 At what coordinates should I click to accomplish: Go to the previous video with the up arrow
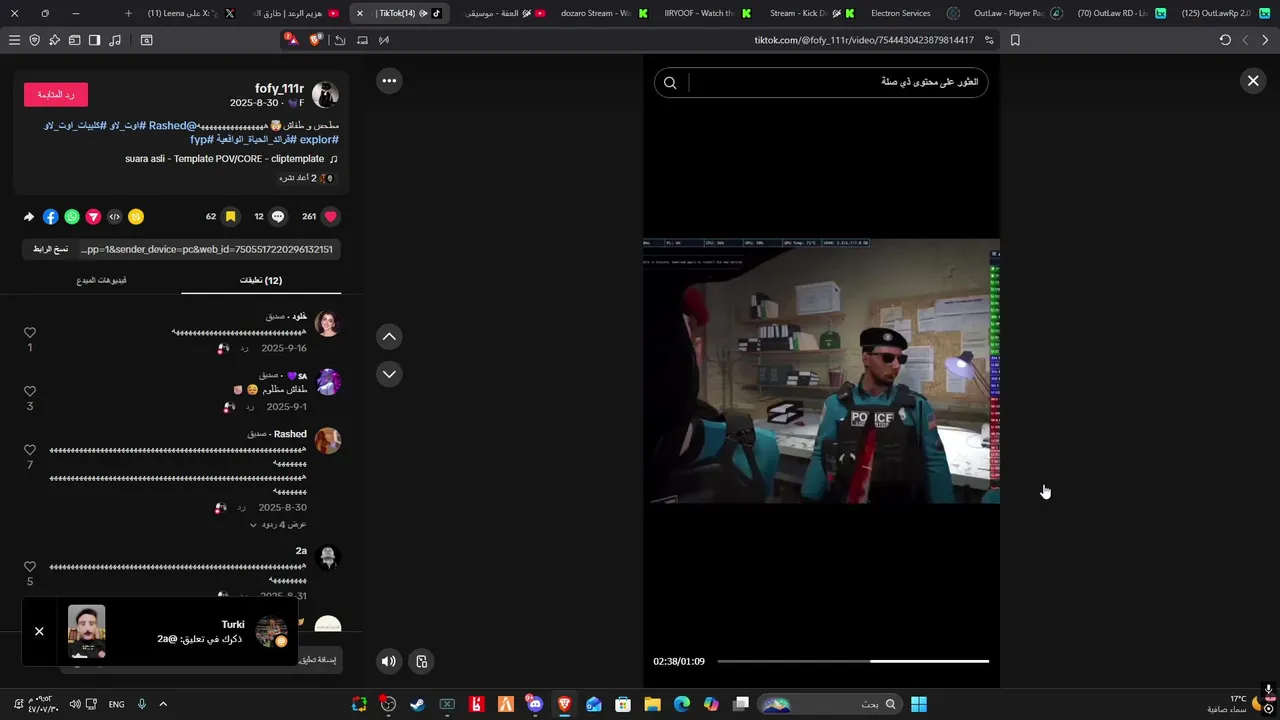click(x=389, y=337)
